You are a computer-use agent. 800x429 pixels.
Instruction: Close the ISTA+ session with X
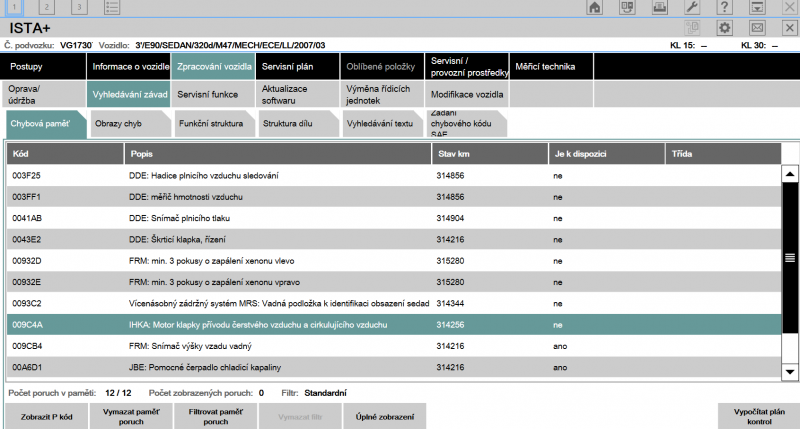[x=789, y=28]
